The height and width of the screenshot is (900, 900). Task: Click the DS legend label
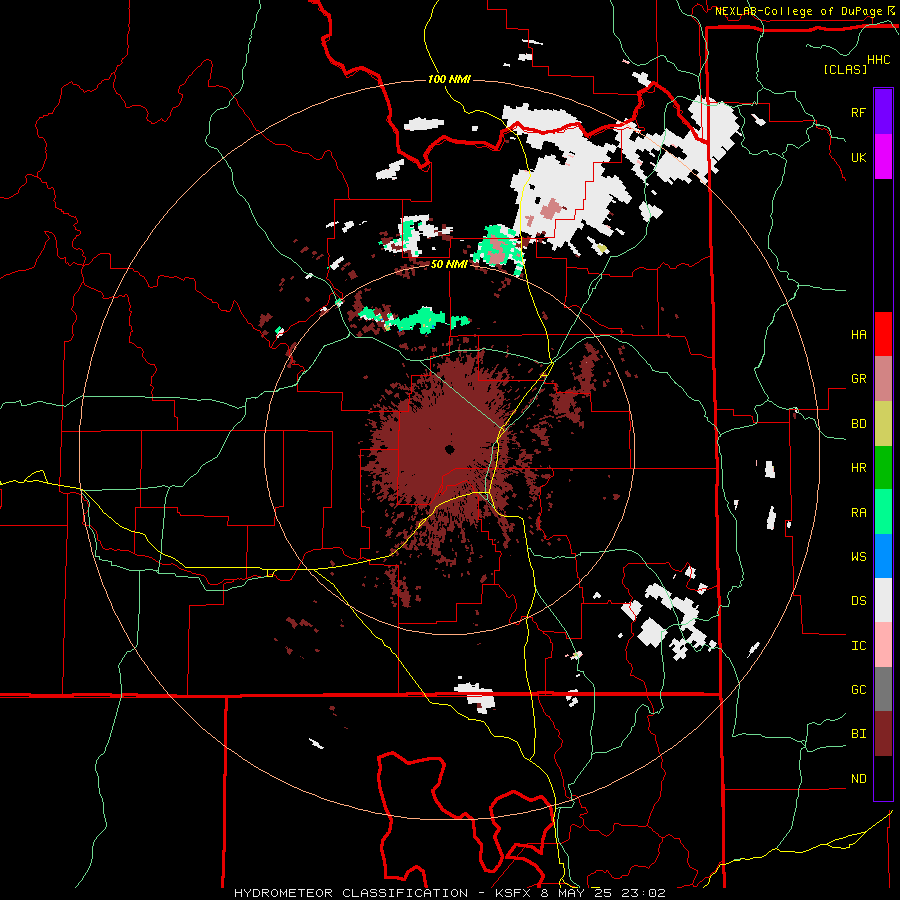coord(858,601)
